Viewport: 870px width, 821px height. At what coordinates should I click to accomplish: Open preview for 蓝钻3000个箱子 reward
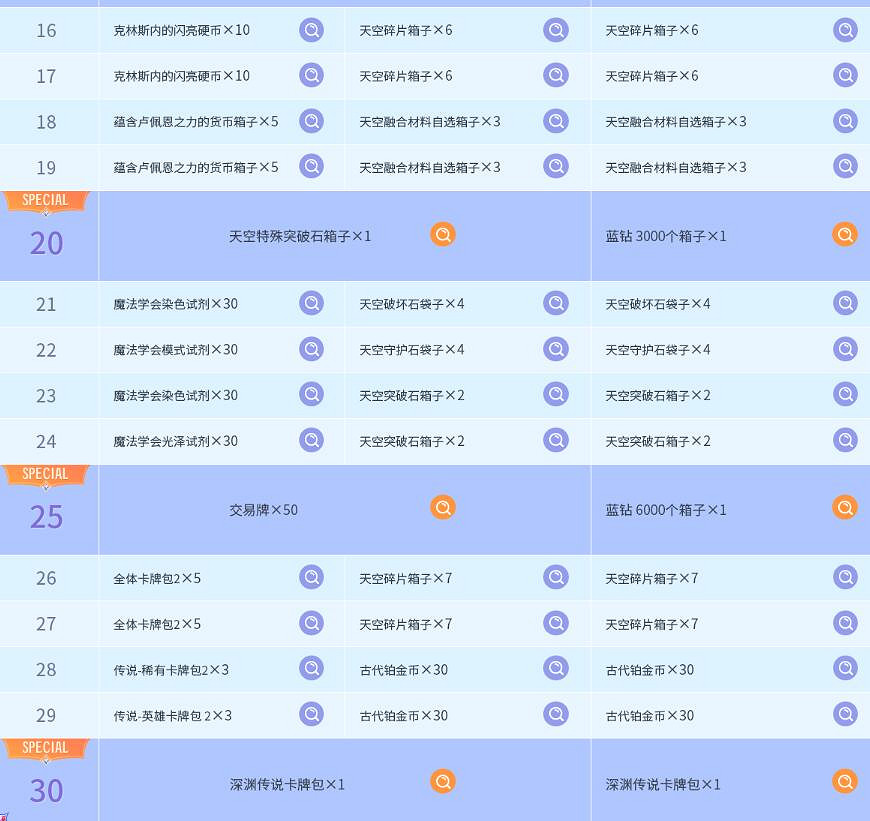845,235
